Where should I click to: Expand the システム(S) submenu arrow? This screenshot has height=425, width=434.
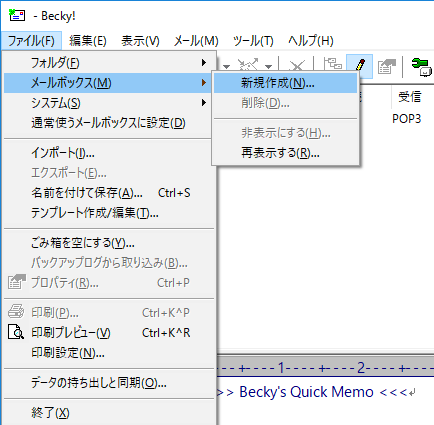tap(204, 102)
